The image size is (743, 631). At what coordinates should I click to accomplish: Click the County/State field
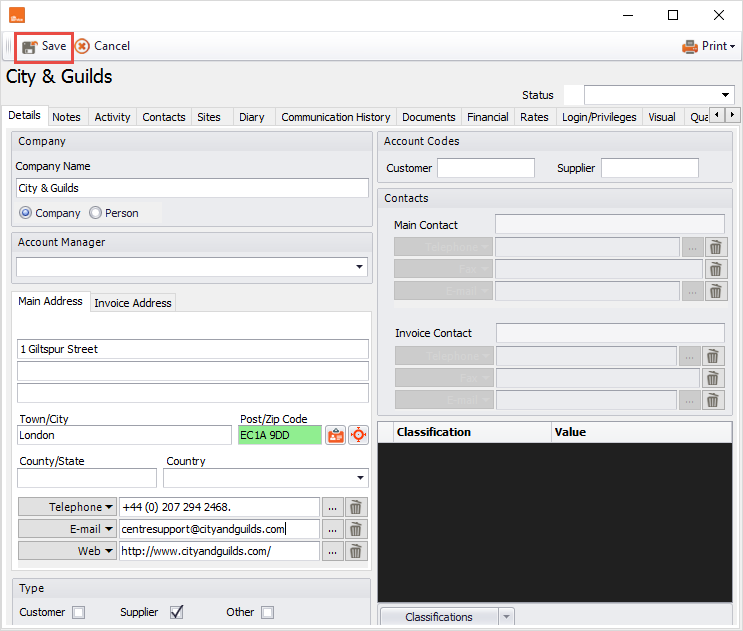click(87, 478)
